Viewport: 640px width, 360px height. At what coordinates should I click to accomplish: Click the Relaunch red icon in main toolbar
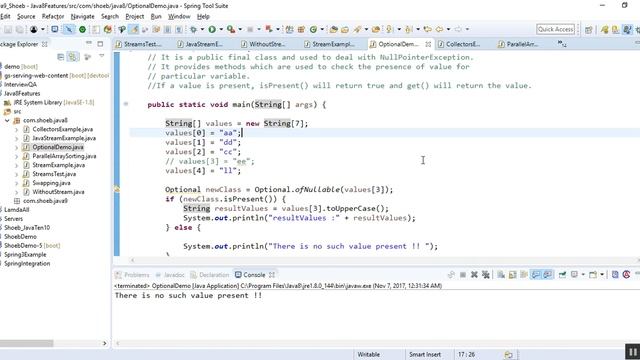pyautogui.click(x=269, y=29)
